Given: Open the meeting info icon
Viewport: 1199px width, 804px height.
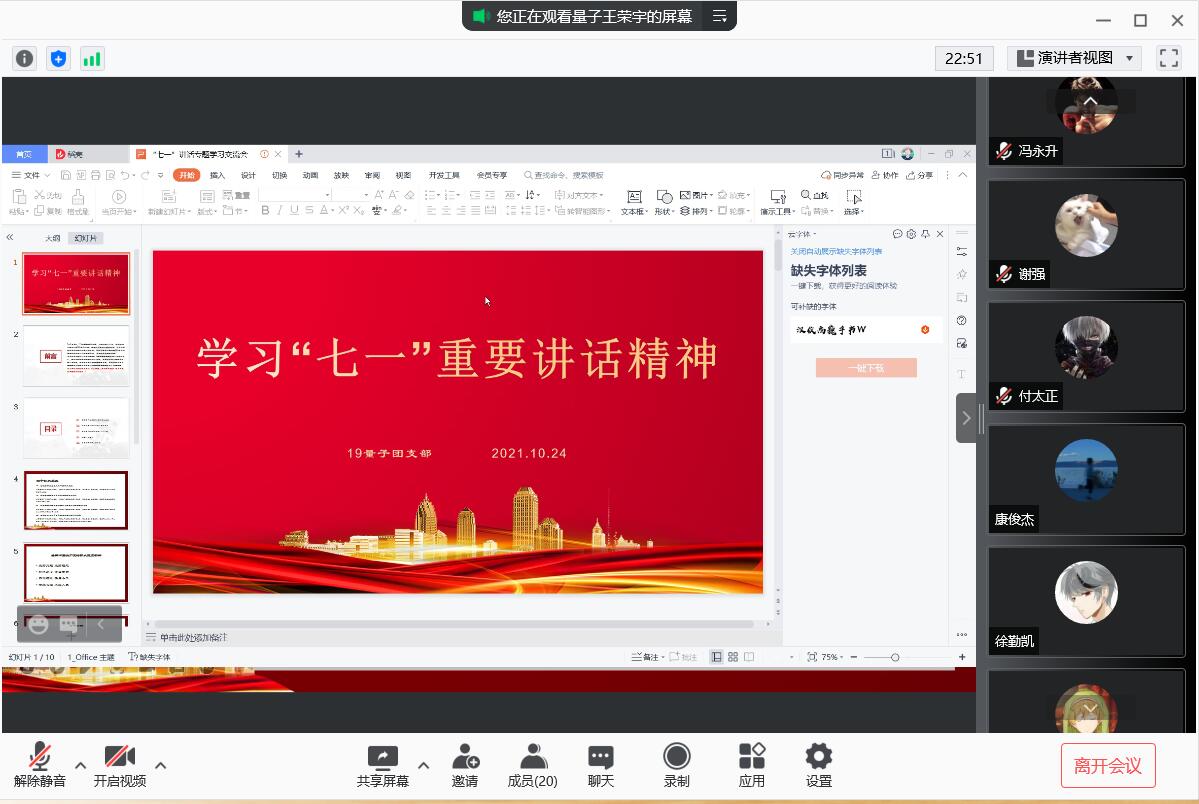Looking at the screenshot, I should [25, 58].
